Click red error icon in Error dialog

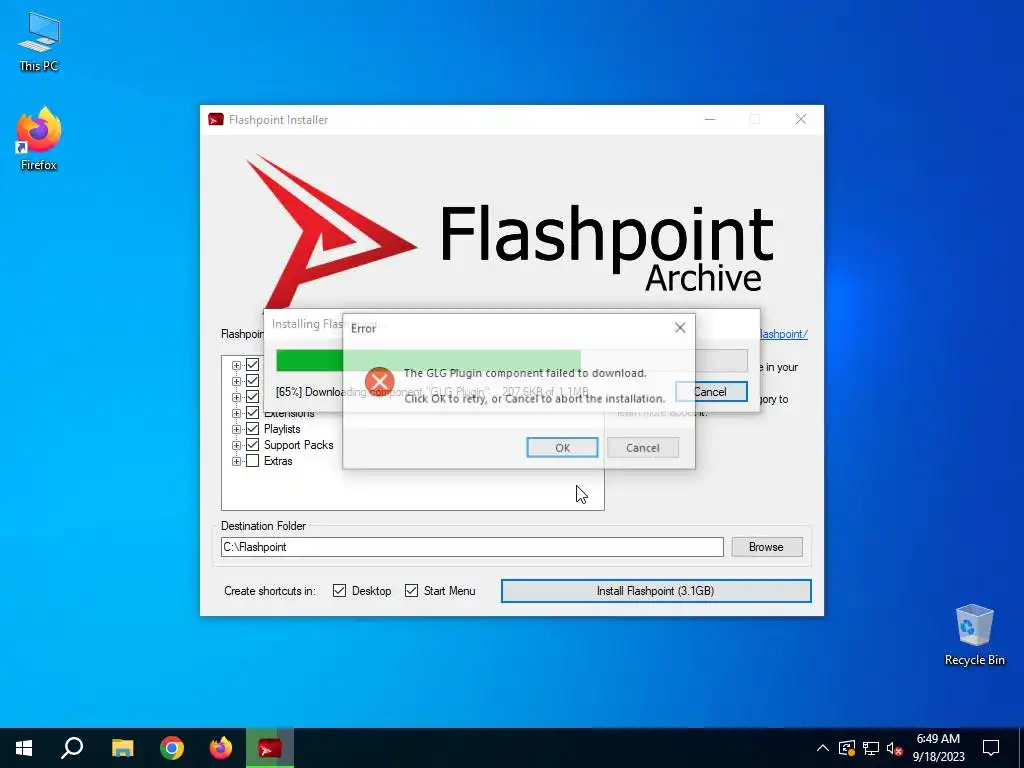(379, 382)
